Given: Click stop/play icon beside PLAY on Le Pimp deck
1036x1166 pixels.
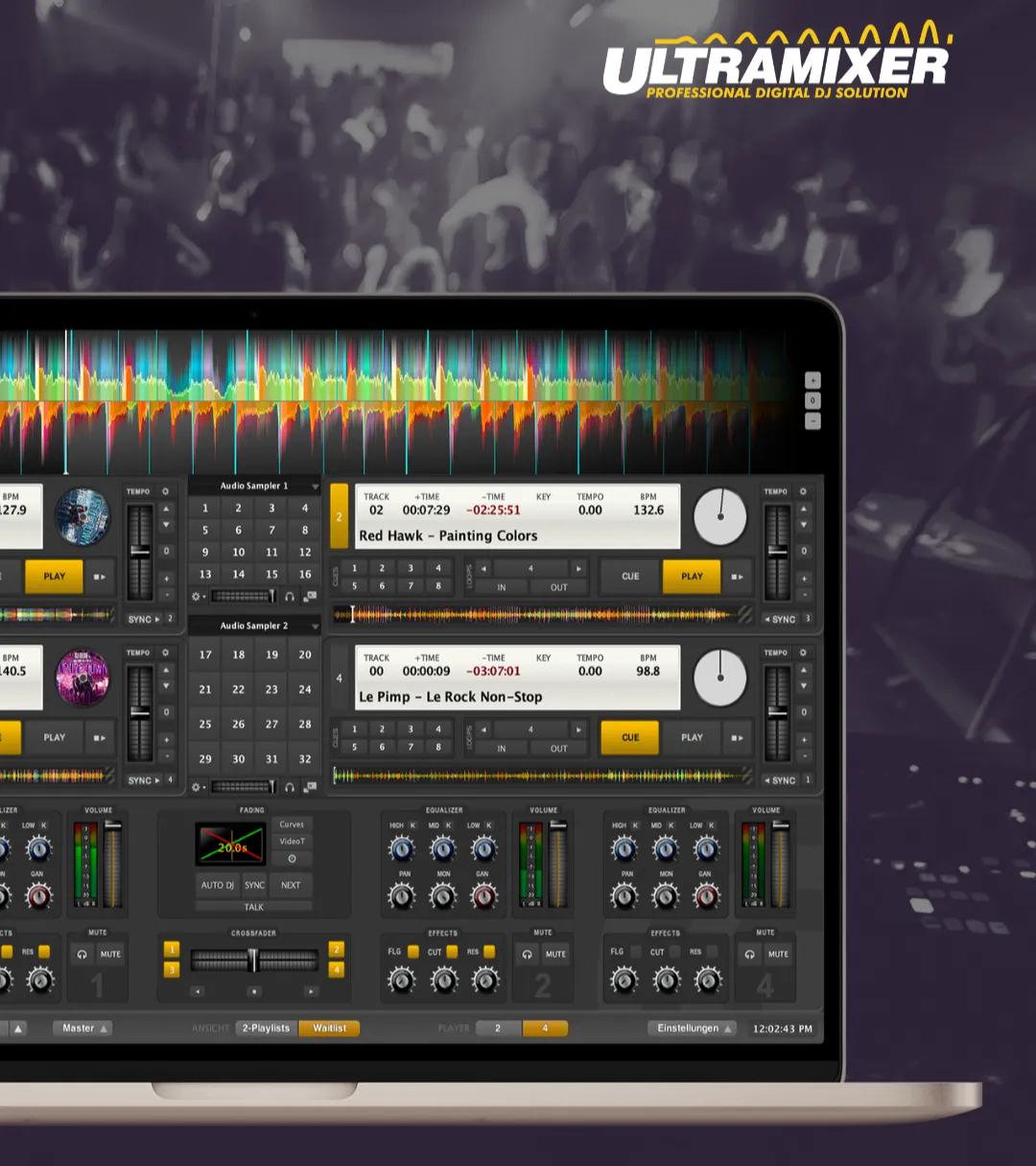Looking at the screenshot, I should tap(738, 738).
